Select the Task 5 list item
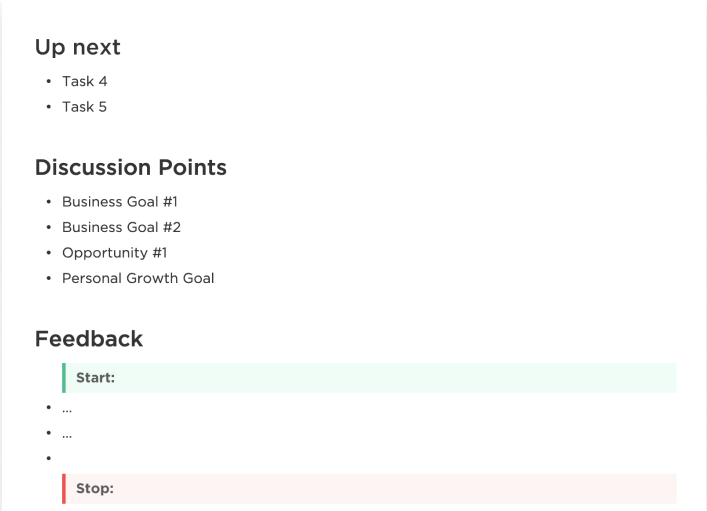The image size is (707, 511). 84,107
